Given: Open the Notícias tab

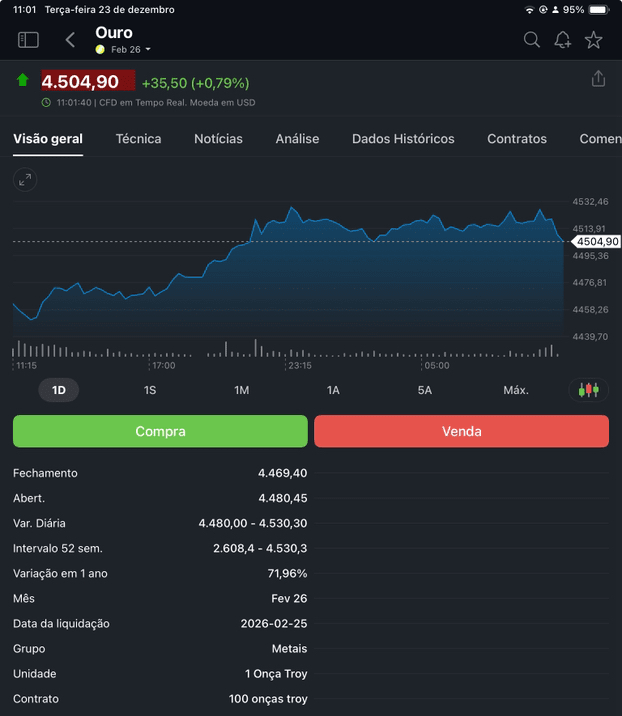Looking at the screenshot, I should point(218,139).
